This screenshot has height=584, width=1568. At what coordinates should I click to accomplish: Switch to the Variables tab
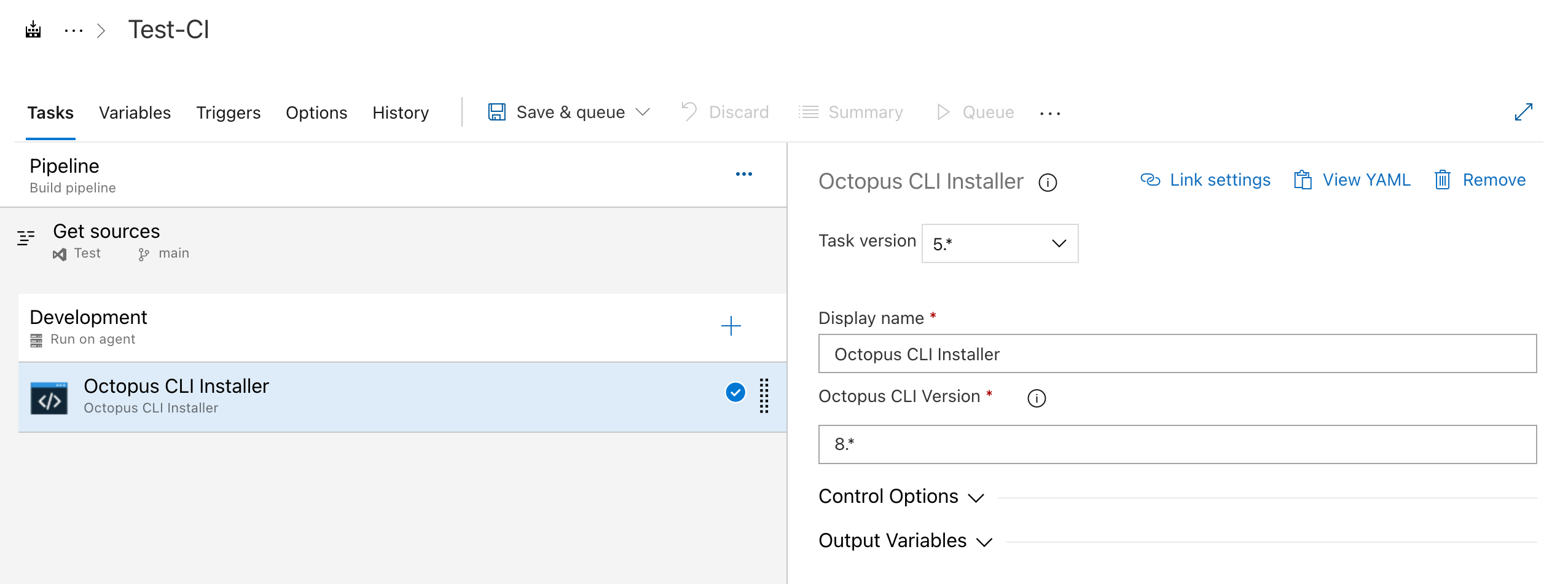pyautogui.click(x=135, y=112)
